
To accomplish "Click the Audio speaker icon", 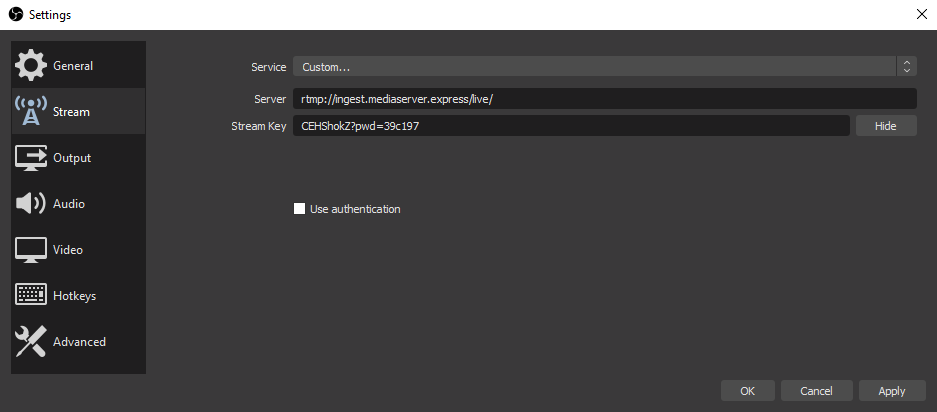I will click(x=30, y=204).
